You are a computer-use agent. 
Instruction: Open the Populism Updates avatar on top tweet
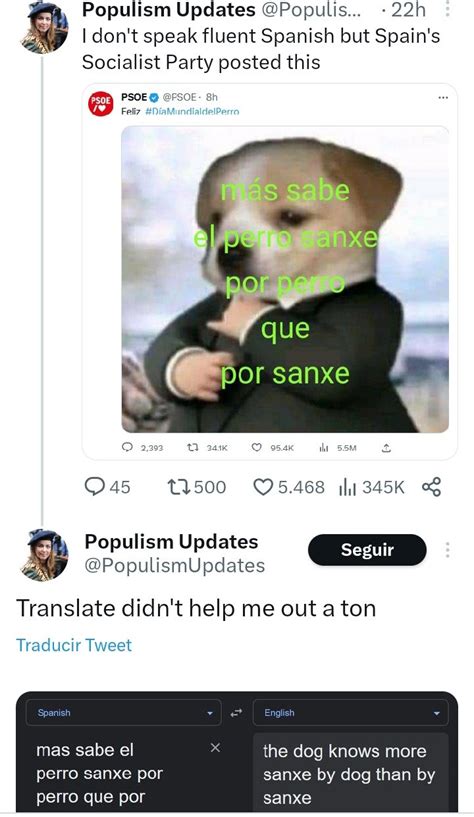click(x=45, y=27)
